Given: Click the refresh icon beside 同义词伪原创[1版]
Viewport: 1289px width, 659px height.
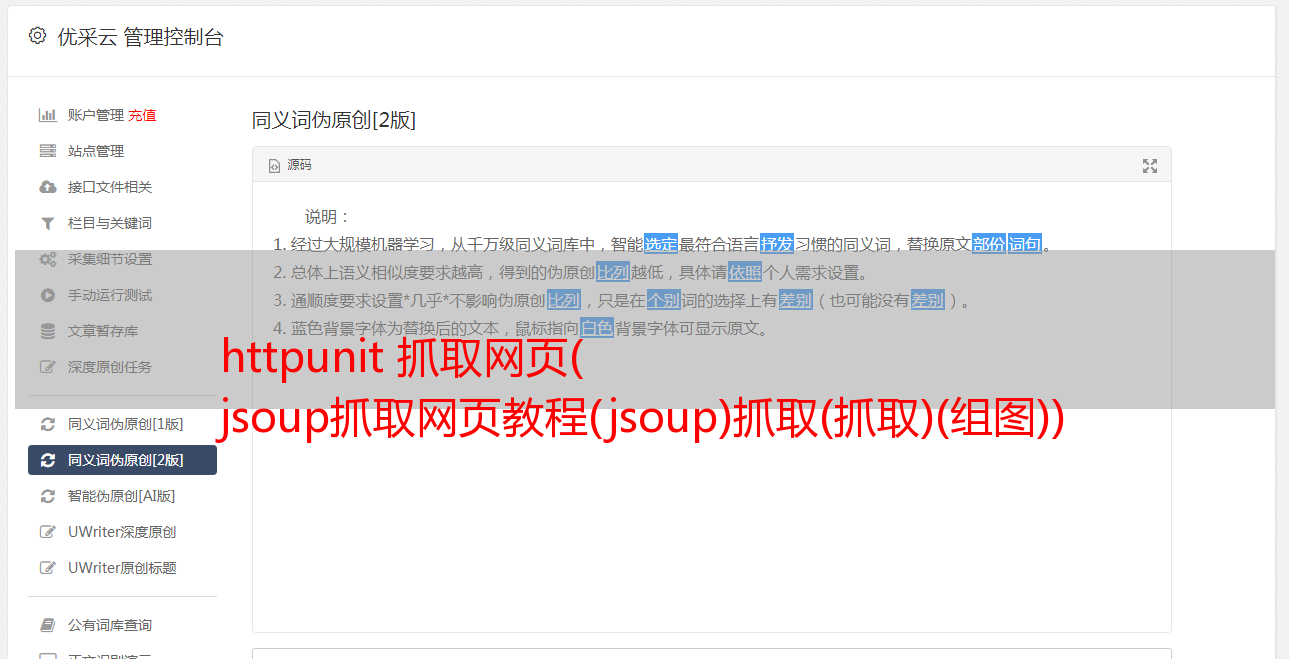Looking at the screenshot, I should click(x=47, y=424).
